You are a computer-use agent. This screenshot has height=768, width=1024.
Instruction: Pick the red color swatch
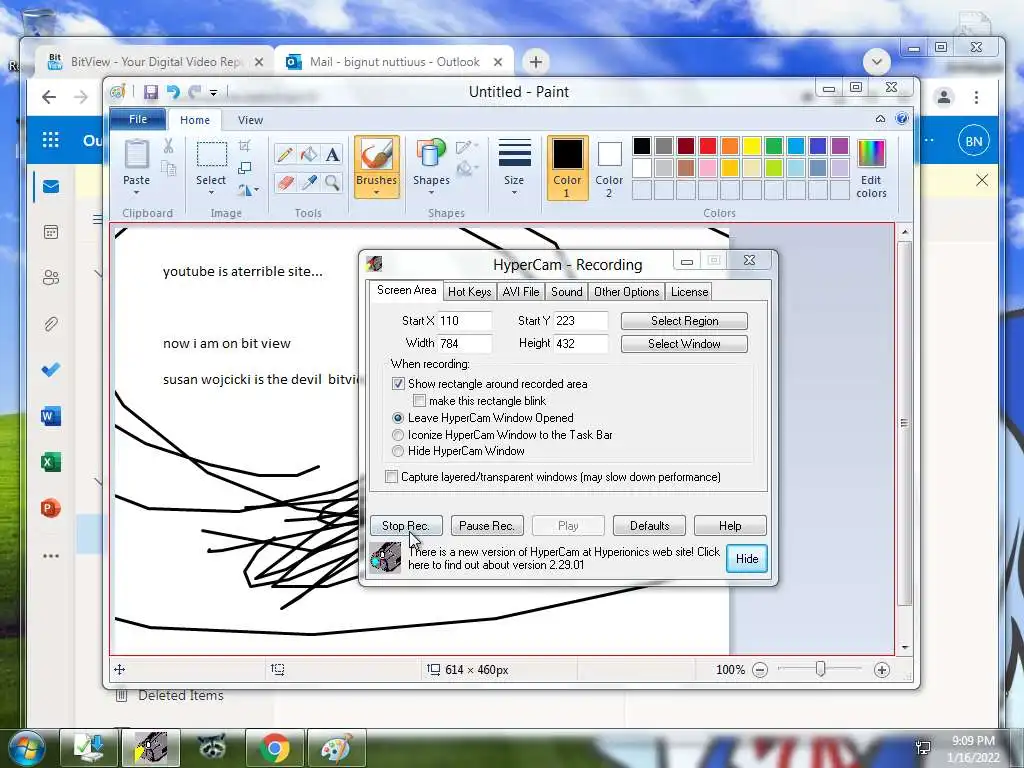708,146
